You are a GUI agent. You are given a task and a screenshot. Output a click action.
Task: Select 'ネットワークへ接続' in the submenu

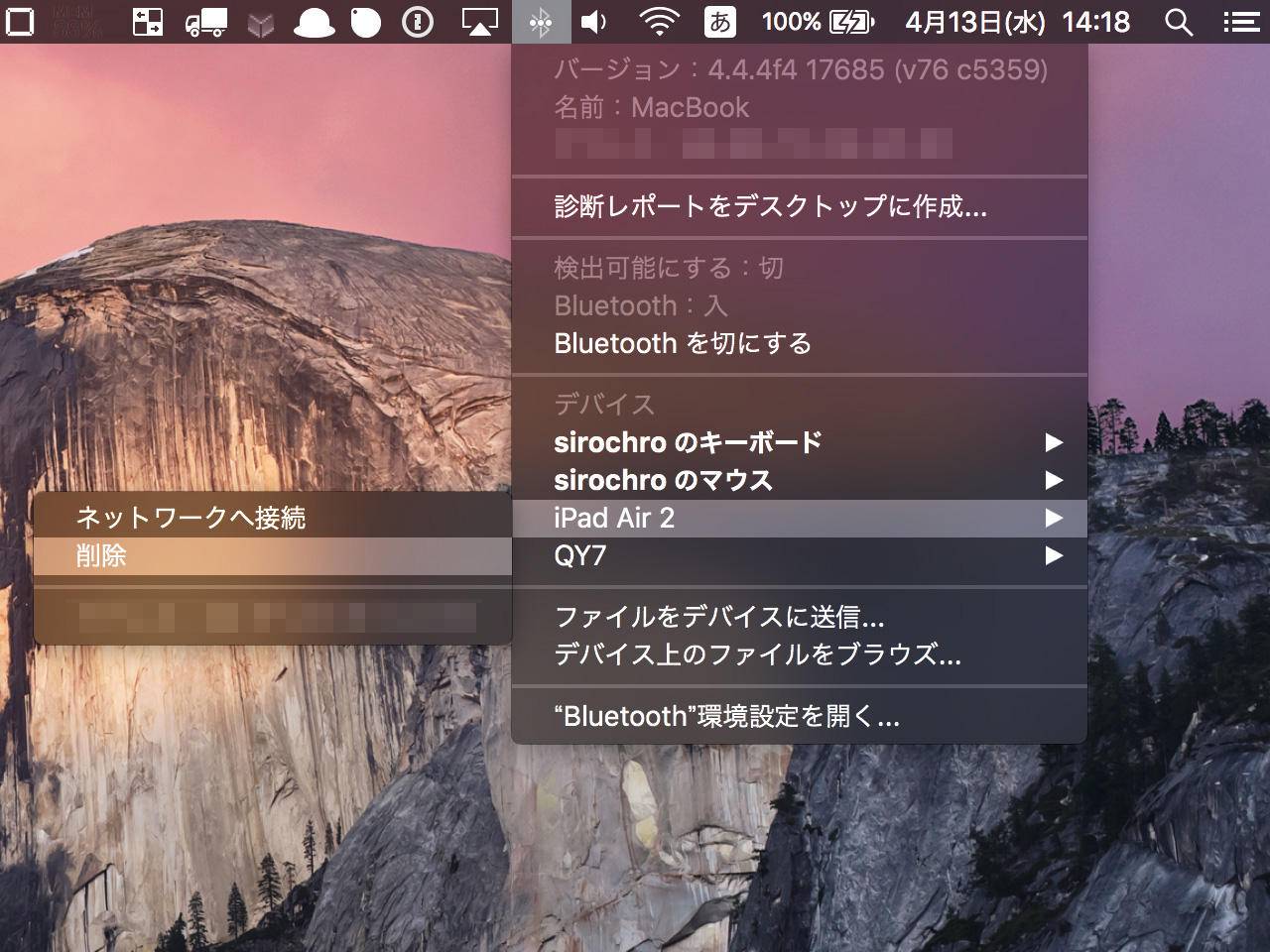click(190, 518)
